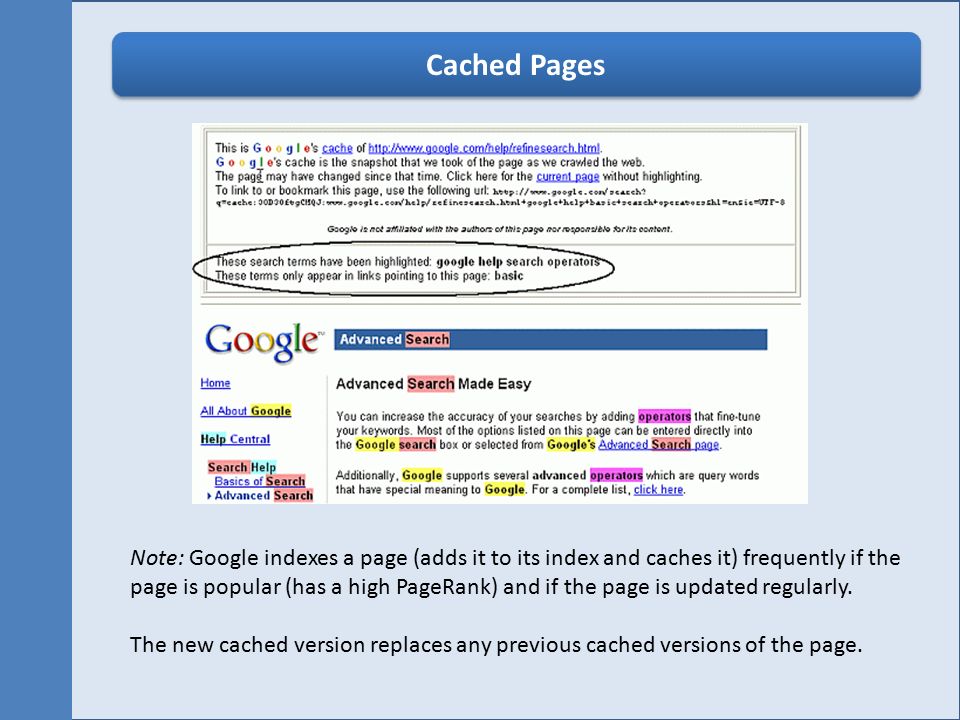
Task: Open the Home link in the sidebar
Action: click(x=216, y=383)
